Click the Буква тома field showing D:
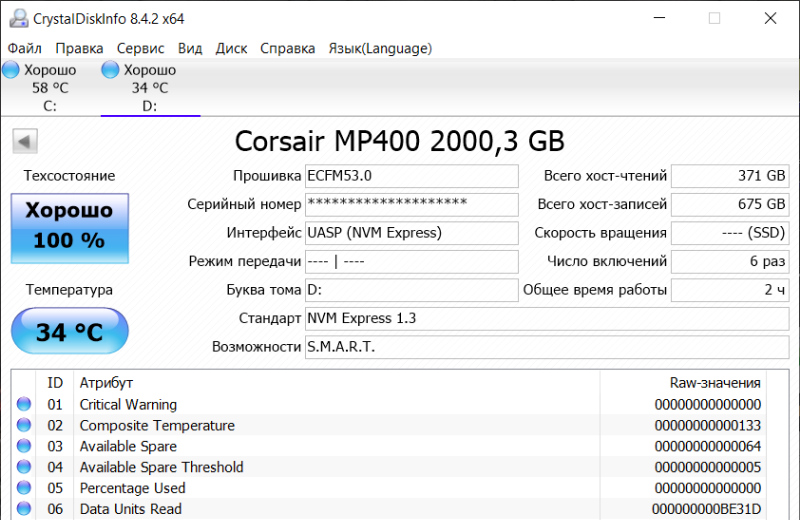Image resolution: width=800 pixels, height=520 pixels. click(412, 290)
